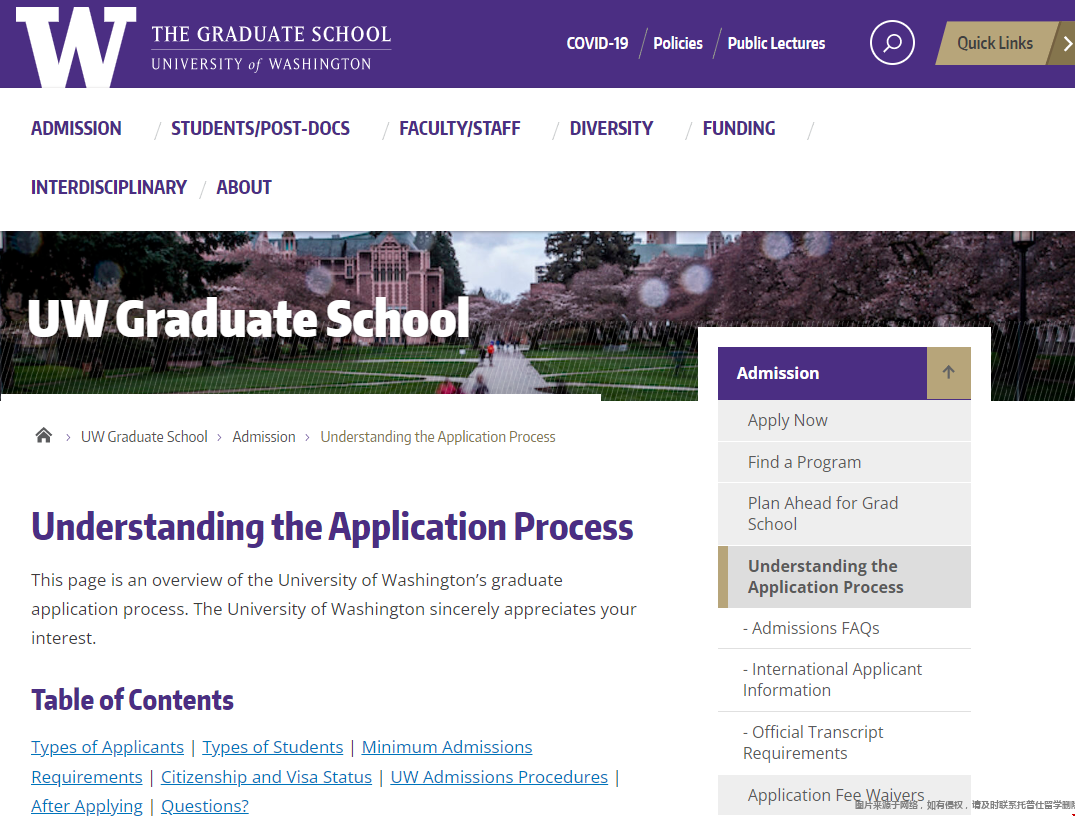Image resolution: width=1075 pixels, height=816 pixels.
Task: Open the INTERDISCIPLINARY main menu
Action: (109, 187)
